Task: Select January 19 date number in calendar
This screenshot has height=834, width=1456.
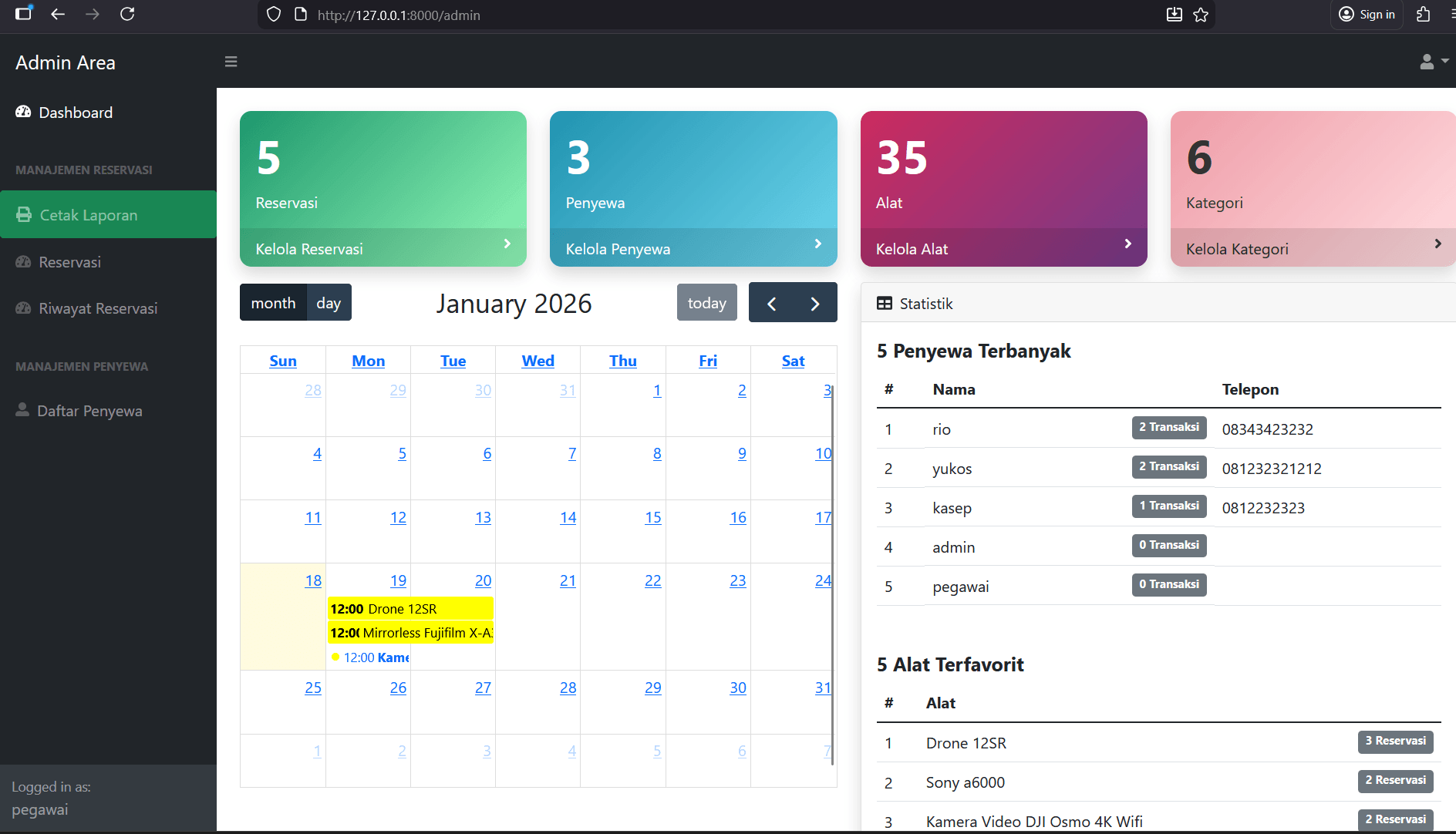Action: tap(398, 580)
